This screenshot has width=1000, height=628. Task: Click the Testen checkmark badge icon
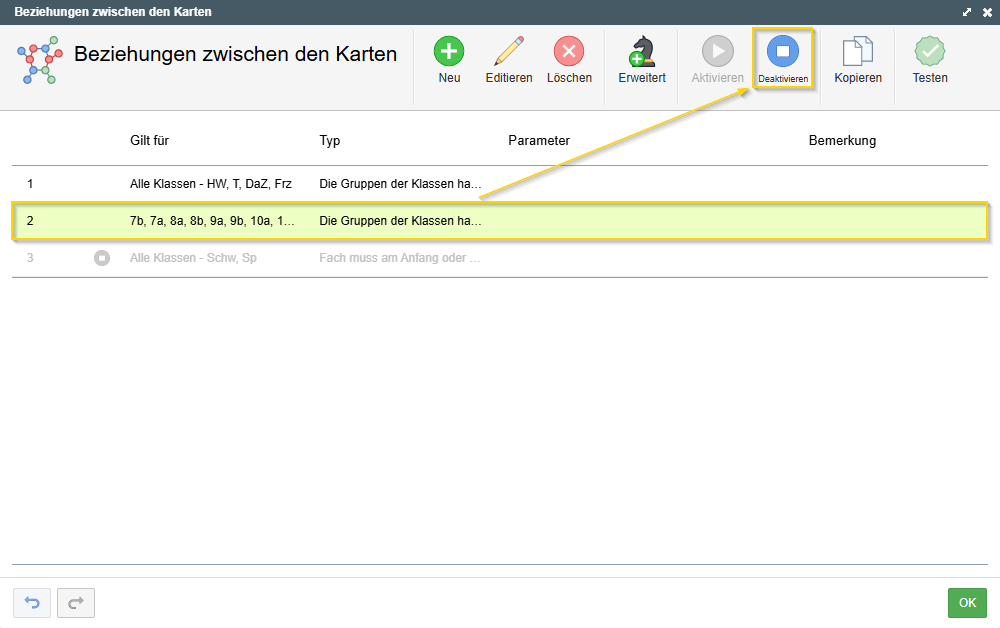[x=930, y=52]
